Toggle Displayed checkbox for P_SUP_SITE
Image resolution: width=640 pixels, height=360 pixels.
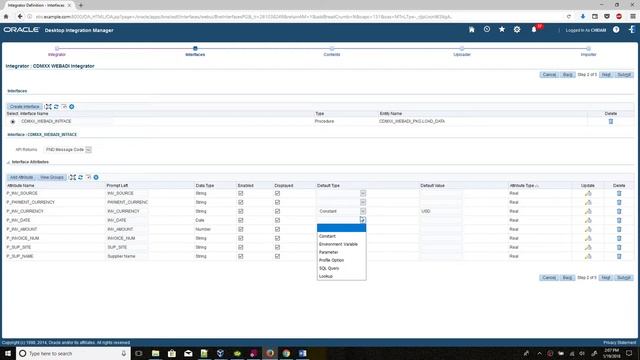(277, 247)
